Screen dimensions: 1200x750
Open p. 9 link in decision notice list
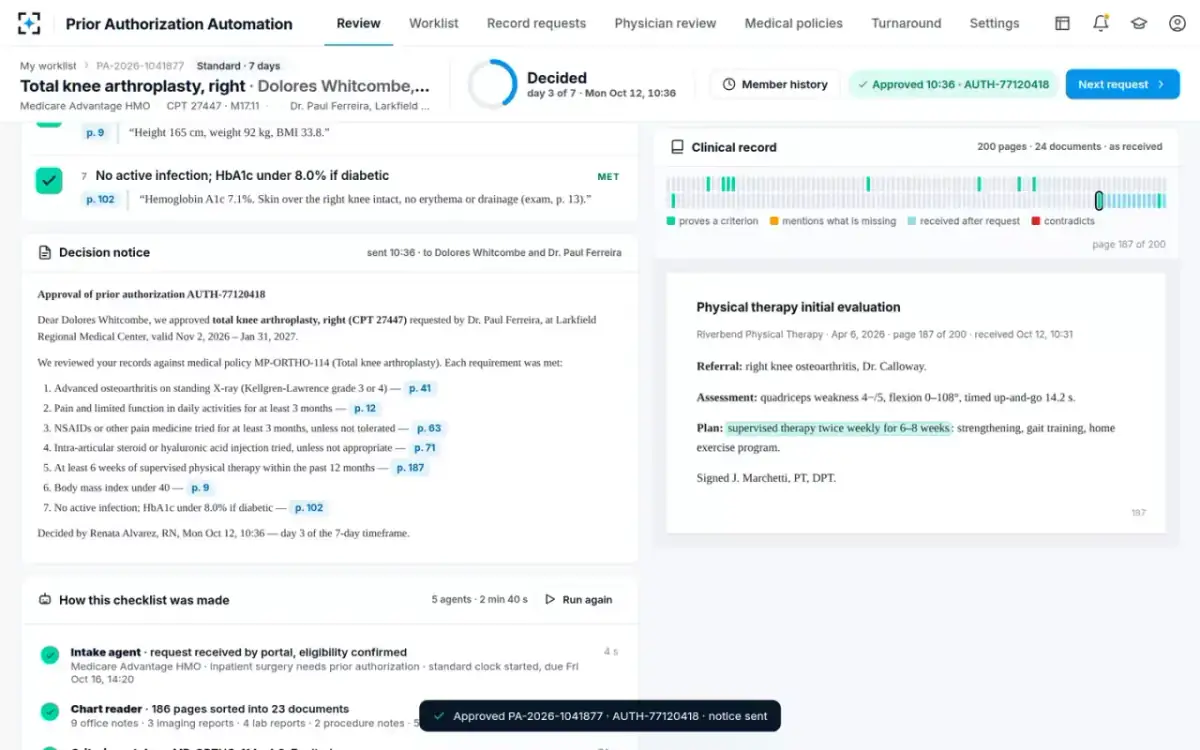click(200, 487)
